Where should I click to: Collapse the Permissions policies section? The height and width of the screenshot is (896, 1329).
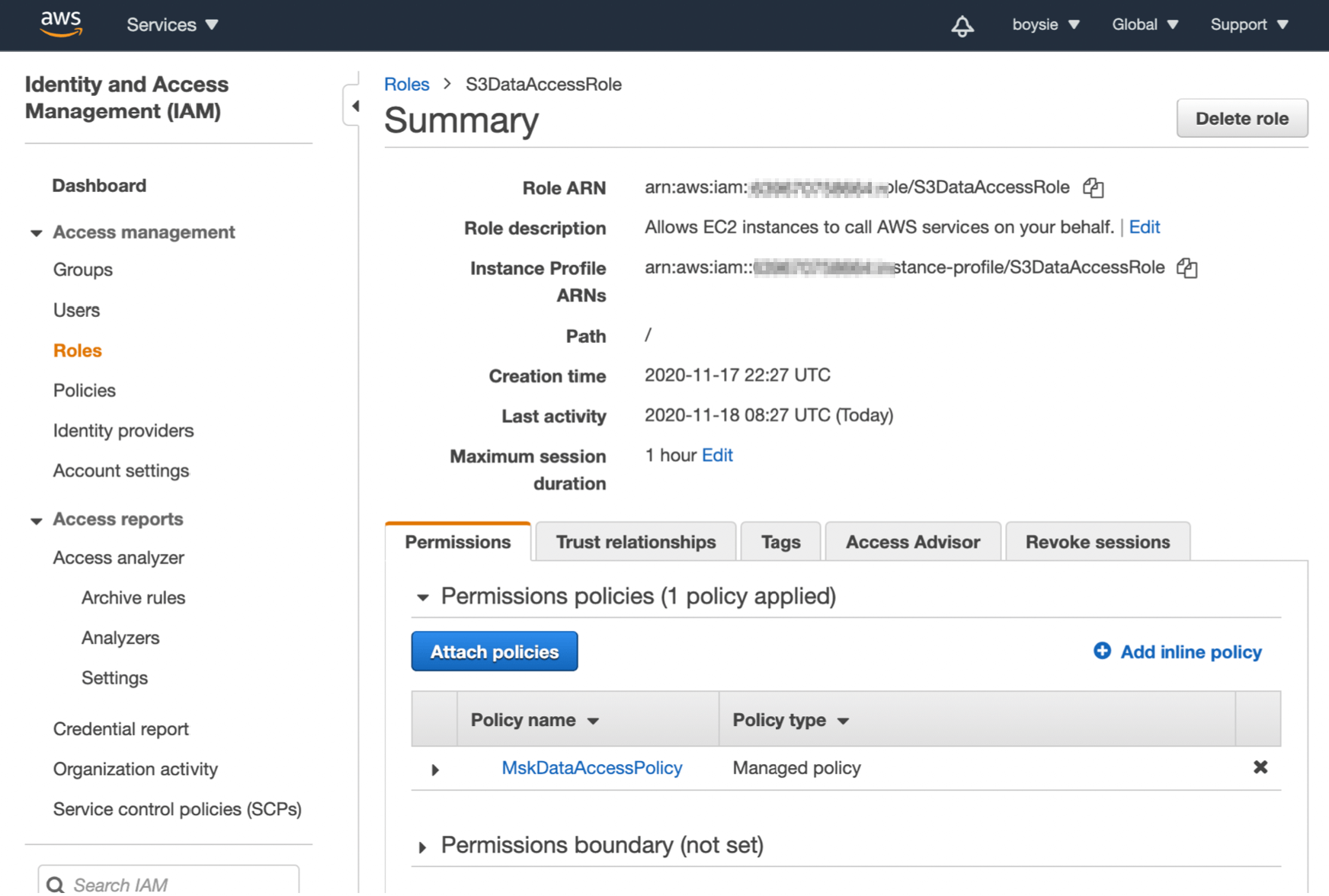pyautogui.click(x=423, y=597)
